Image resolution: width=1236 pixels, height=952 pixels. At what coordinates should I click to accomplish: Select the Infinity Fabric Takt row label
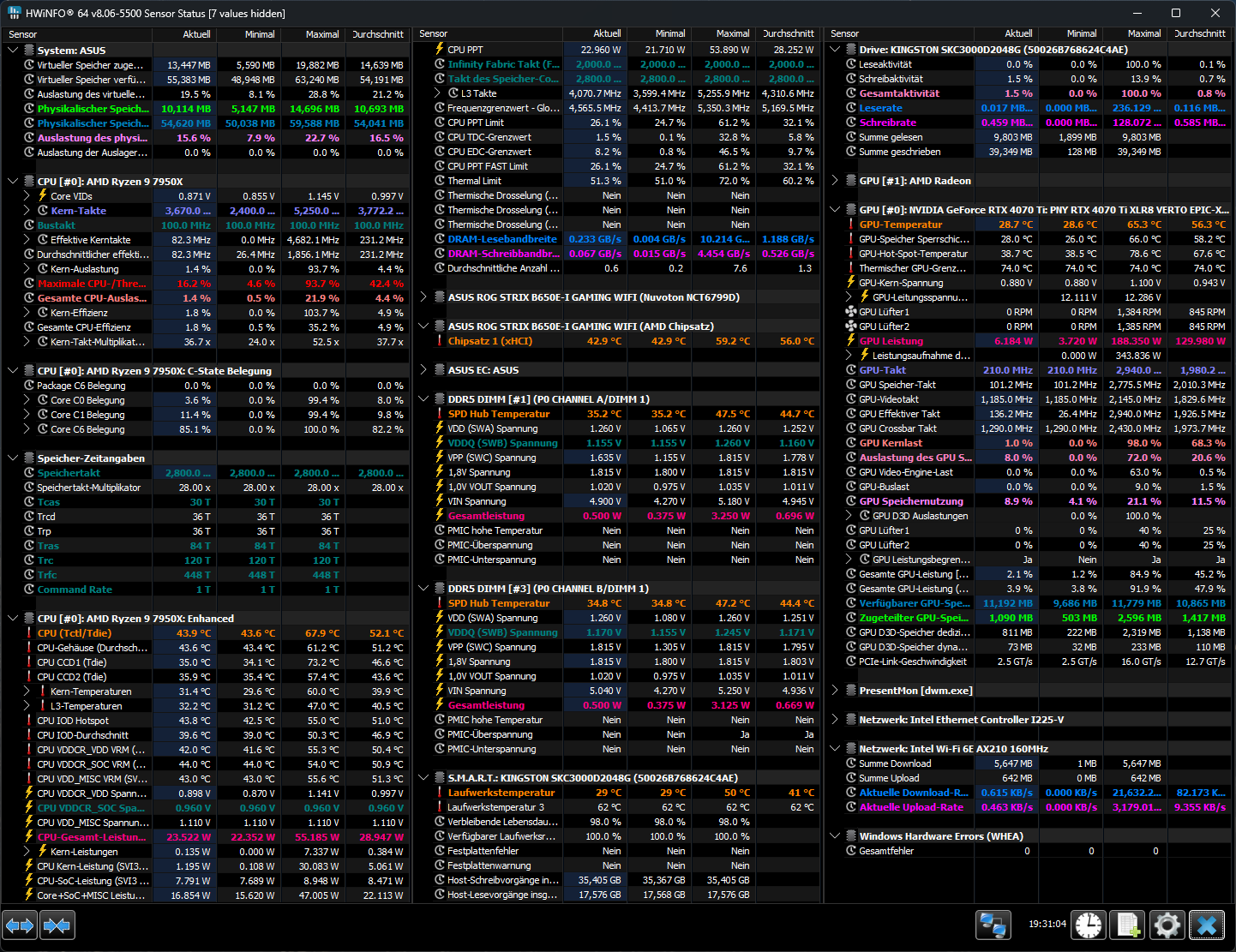(x=503, y=64)
